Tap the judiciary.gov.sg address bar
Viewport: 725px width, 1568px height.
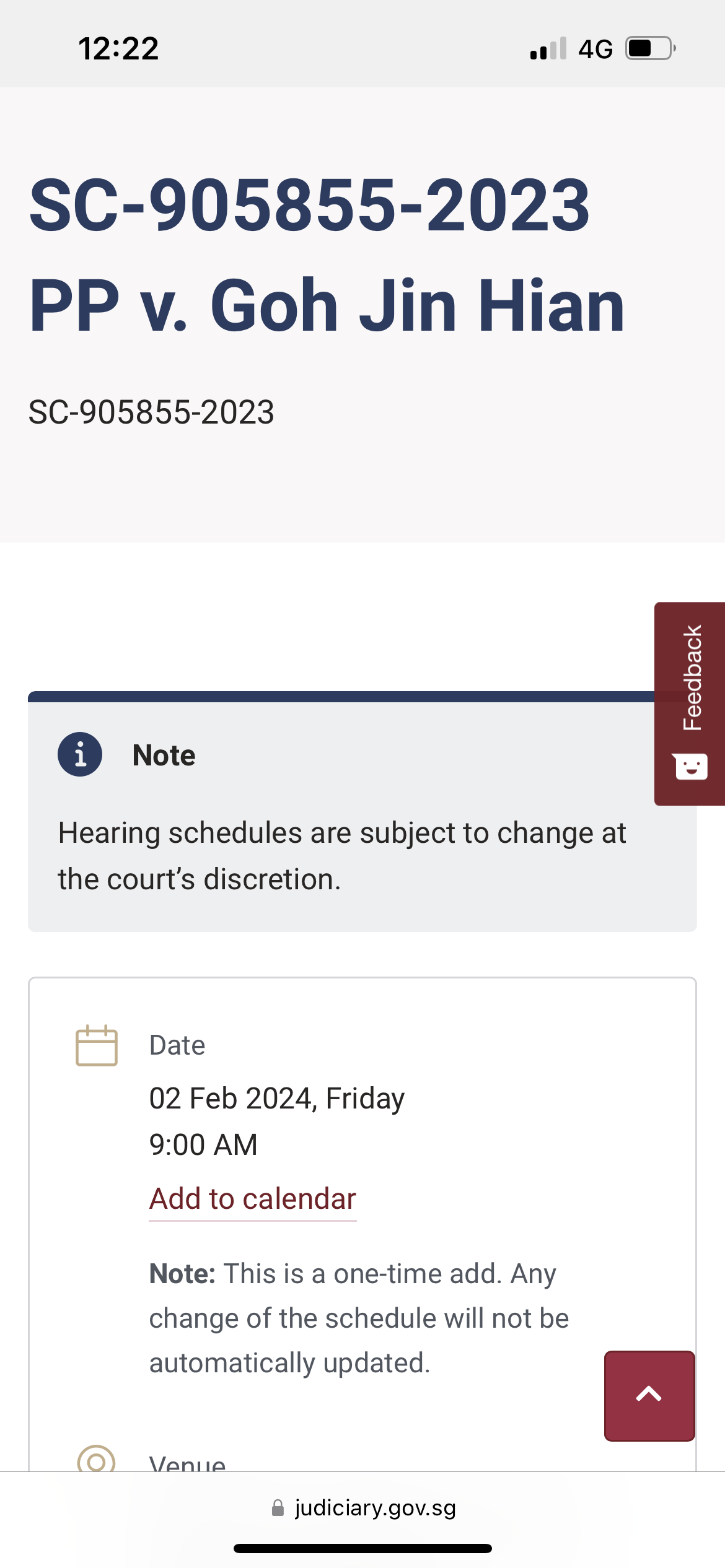tap(374, 1508)
